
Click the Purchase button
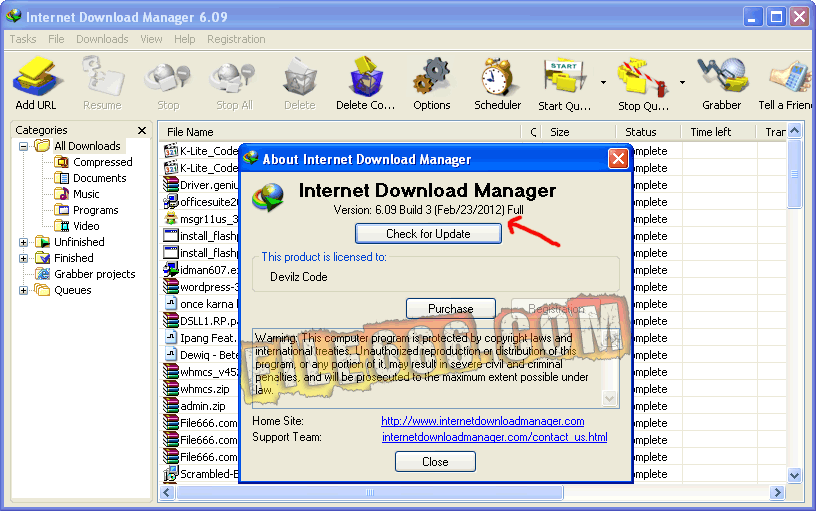[x=451, y=309]
